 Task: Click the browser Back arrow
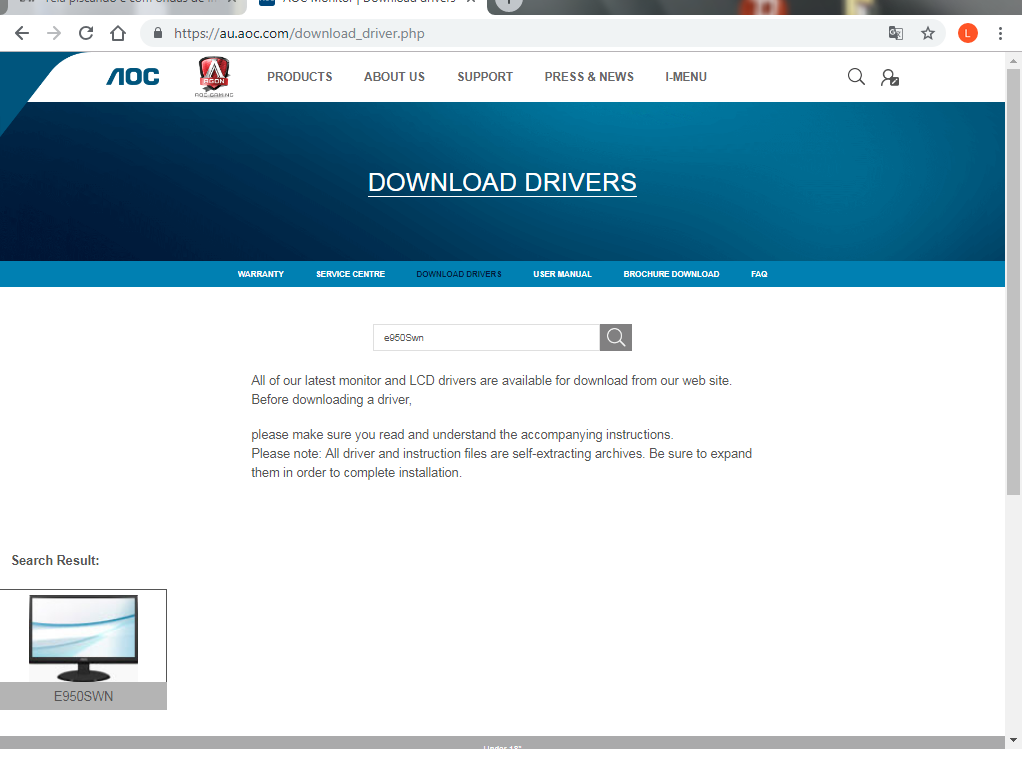click(x=22, y=33)
